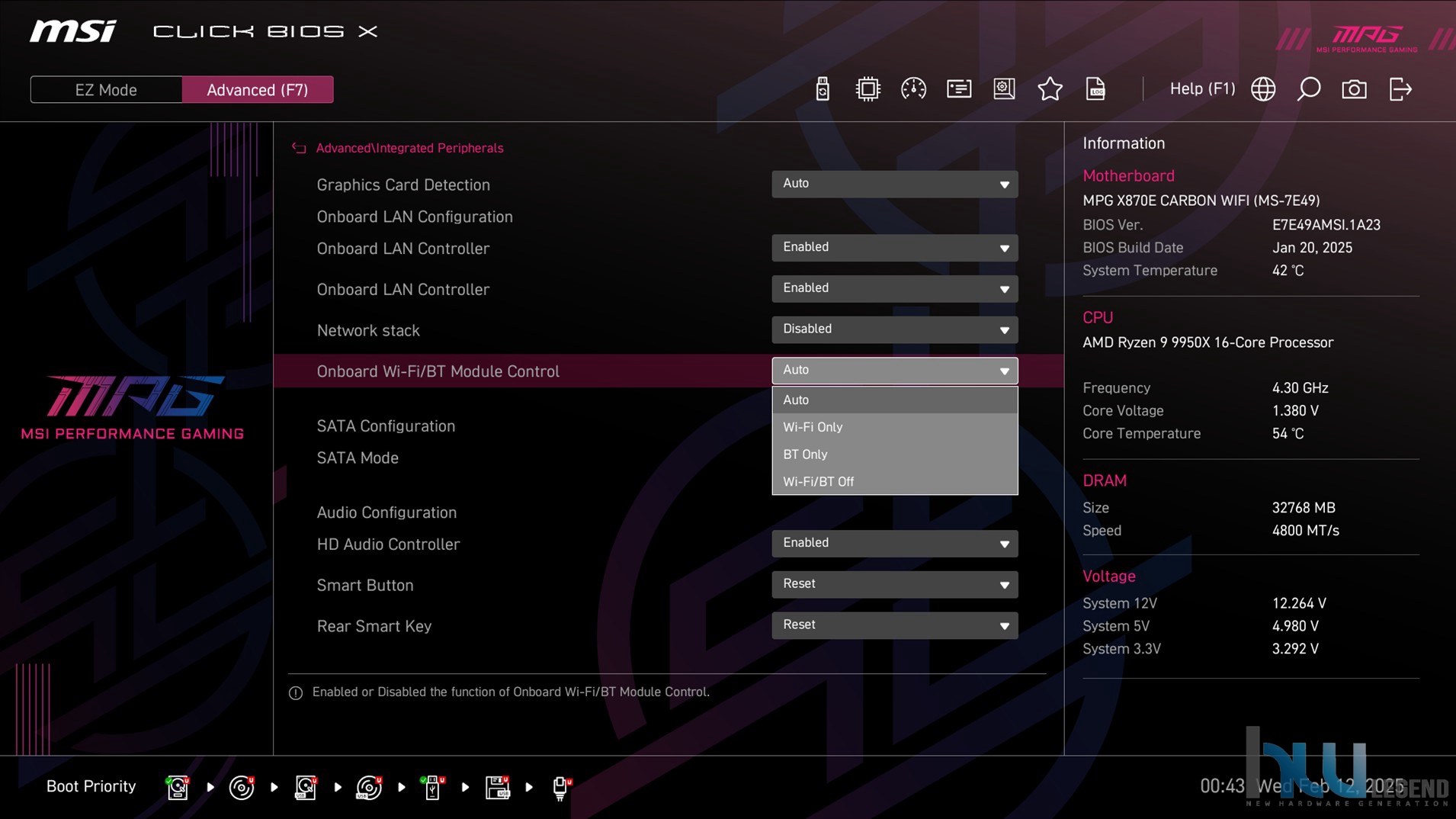Open the Rear Smart Key dropdown
The height and width of the screenshot is (819, 1456).
[894, 625]
